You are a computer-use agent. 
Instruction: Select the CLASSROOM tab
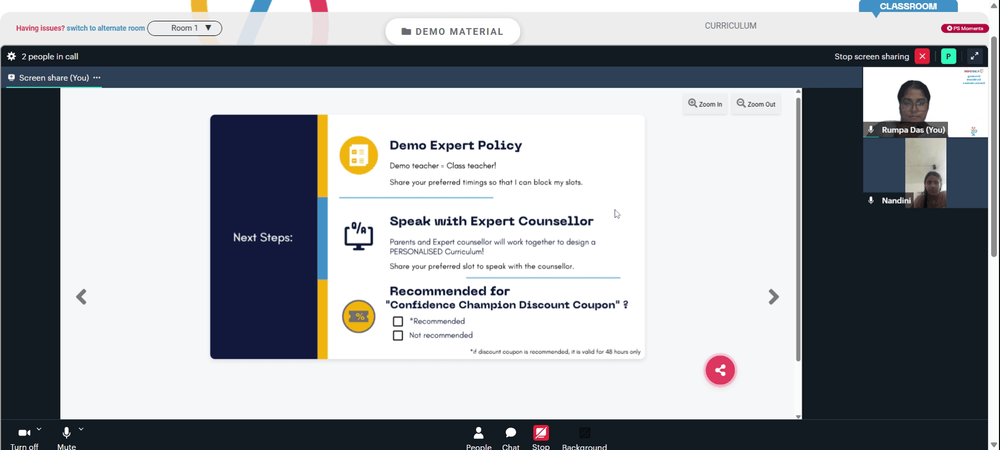tap(908, 6)
